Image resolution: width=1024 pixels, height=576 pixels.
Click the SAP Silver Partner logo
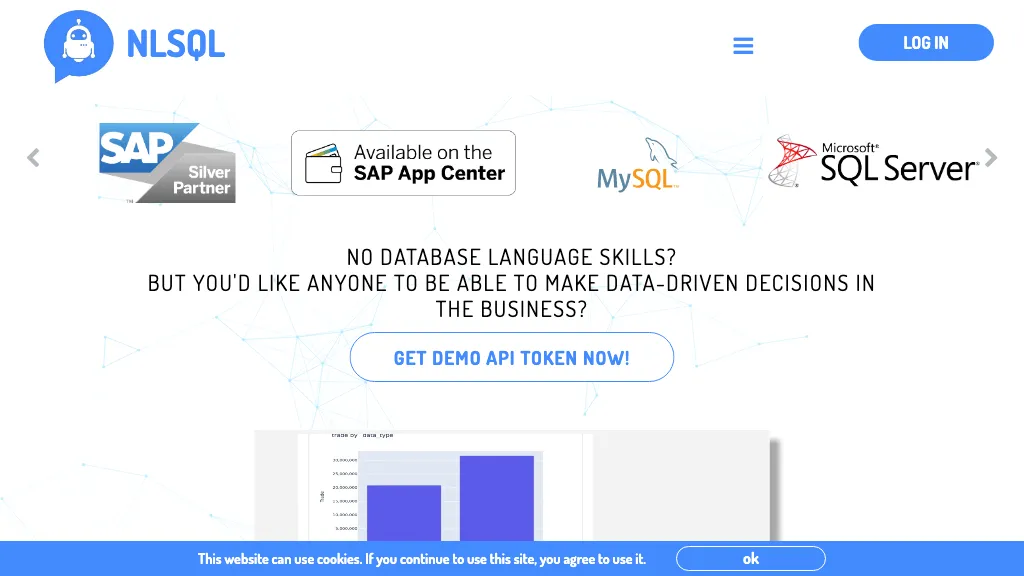(167, 163)
